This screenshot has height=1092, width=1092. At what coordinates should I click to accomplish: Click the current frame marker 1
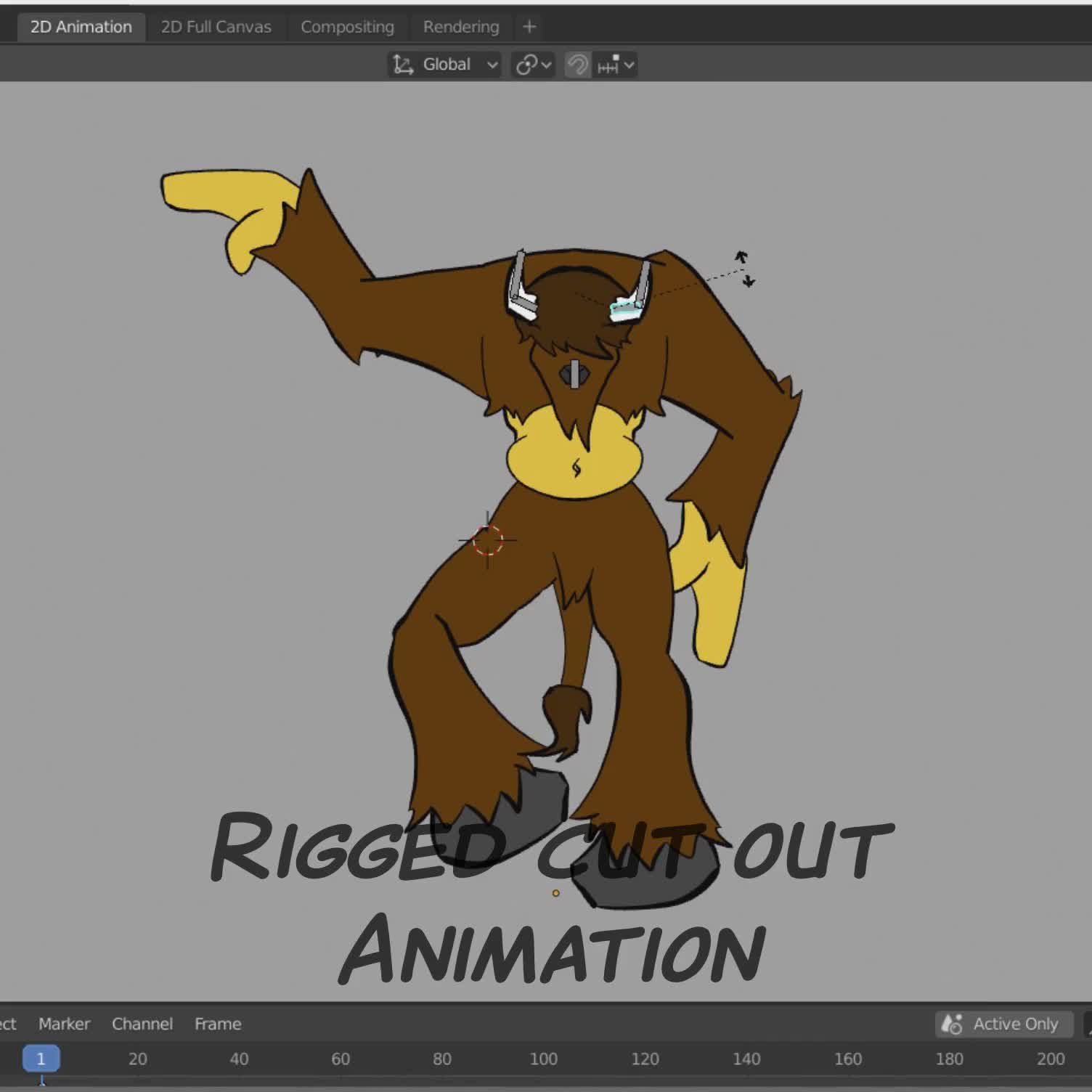click(x=41, y=1059)
